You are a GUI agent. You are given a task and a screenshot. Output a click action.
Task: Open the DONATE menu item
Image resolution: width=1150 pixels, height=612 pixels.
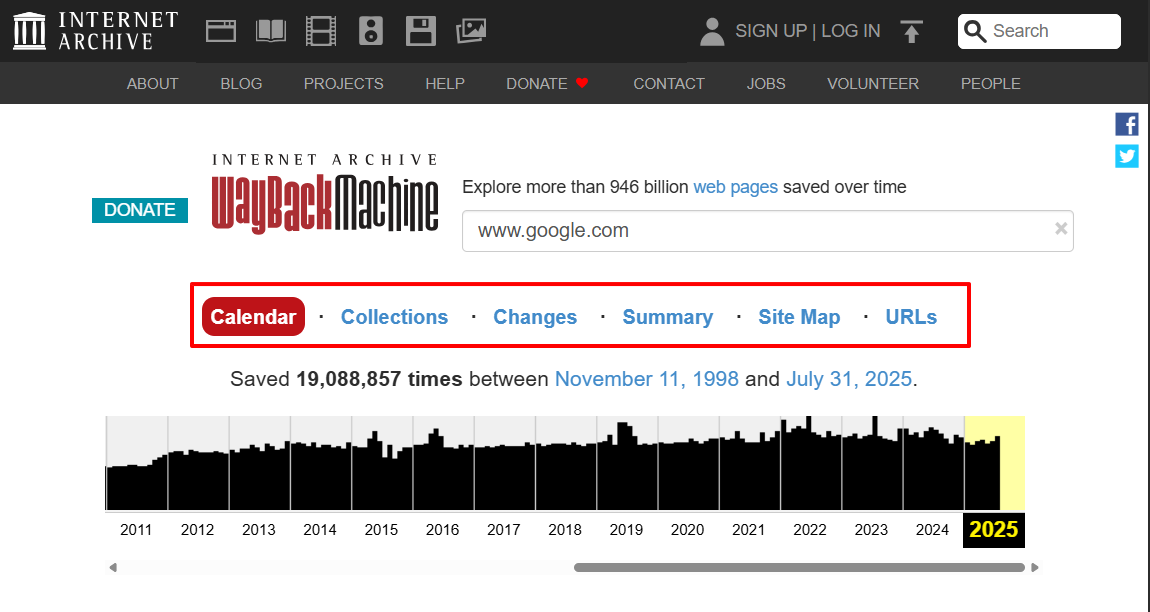[x=537, y=84]
